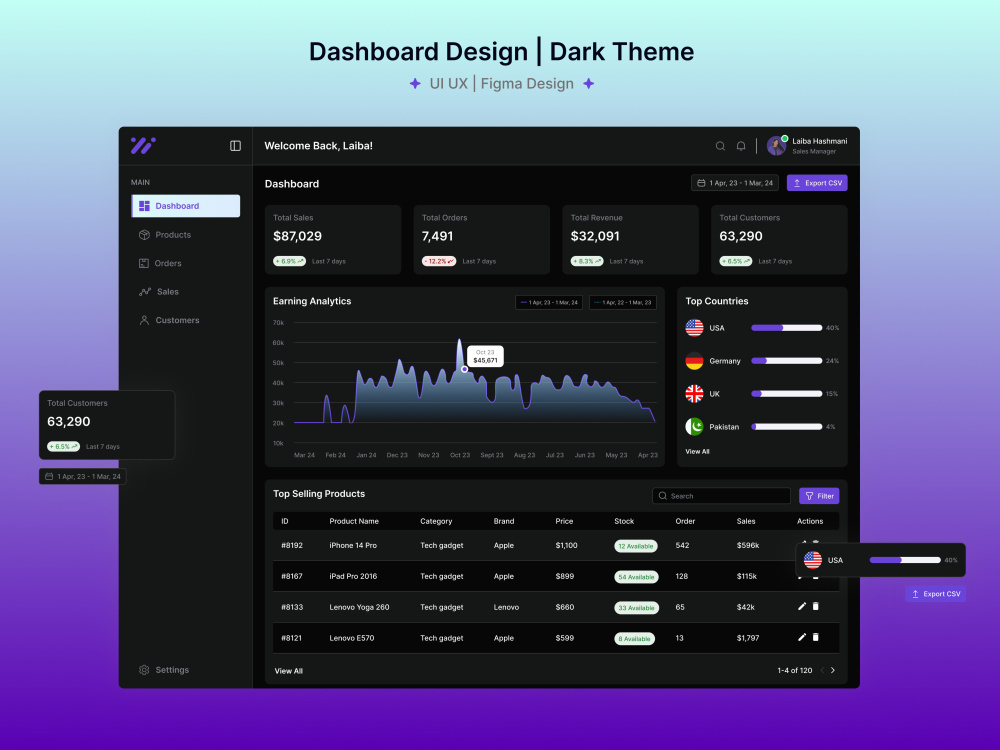
Task: Click the floating Export CSV button outside dashboard
Action: pos(936,594)
